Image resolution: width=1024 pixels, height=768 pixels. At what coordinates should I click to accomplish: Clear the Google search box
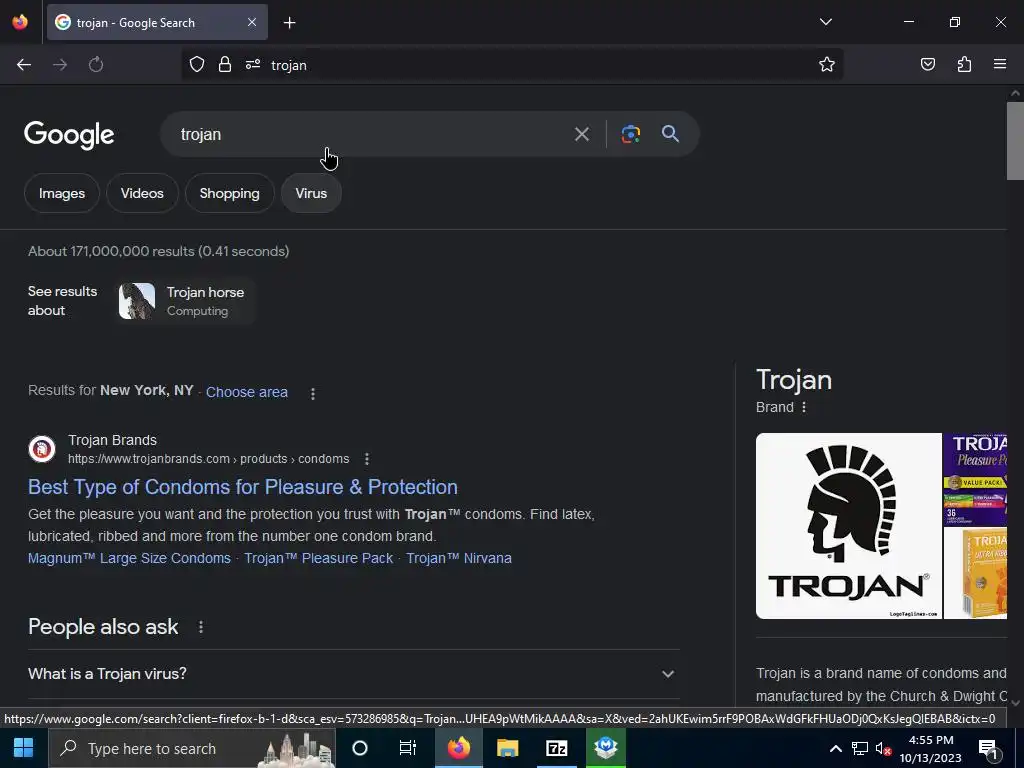click(581, 135)
